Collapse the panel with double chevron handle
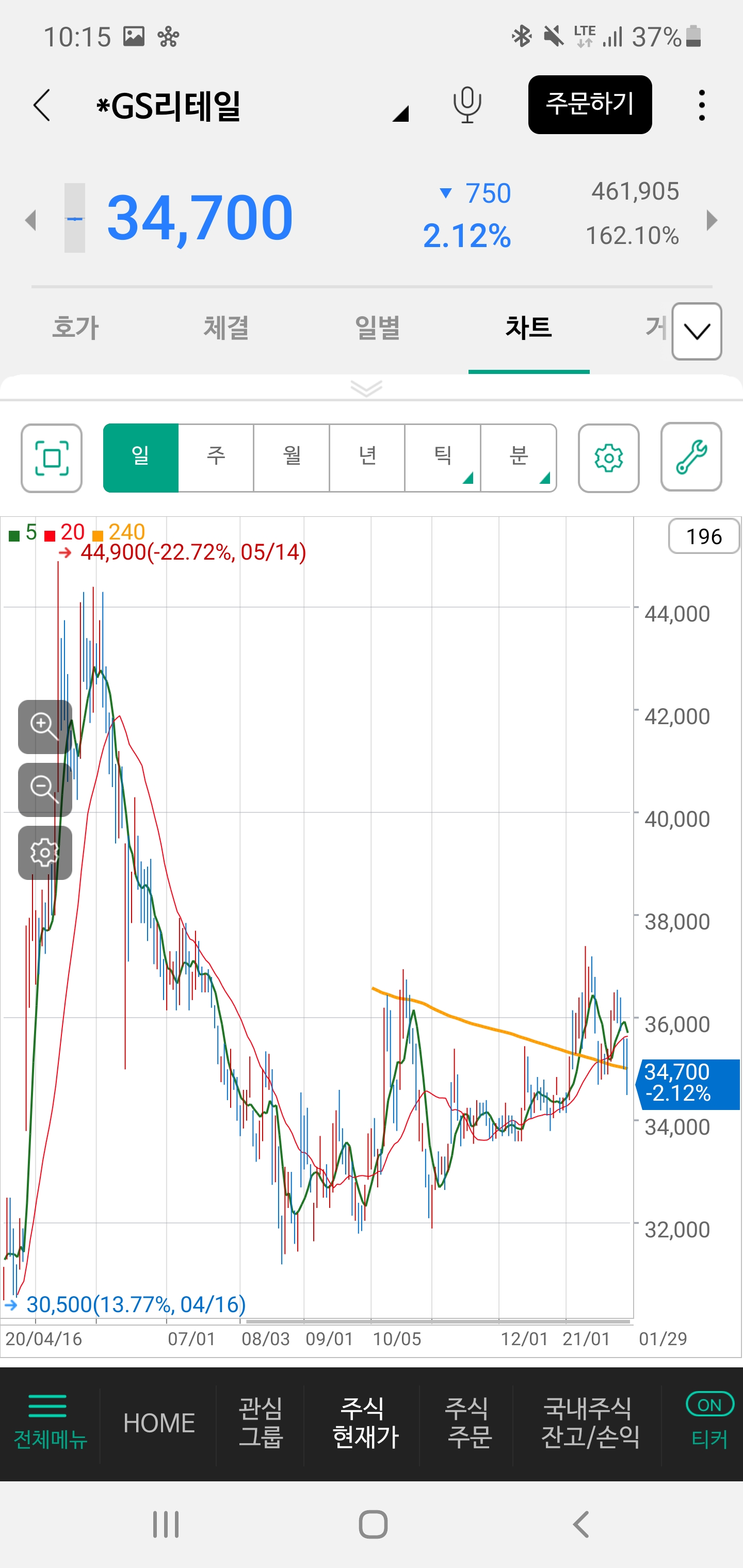 pyautogui.click(x=367, y=388)
